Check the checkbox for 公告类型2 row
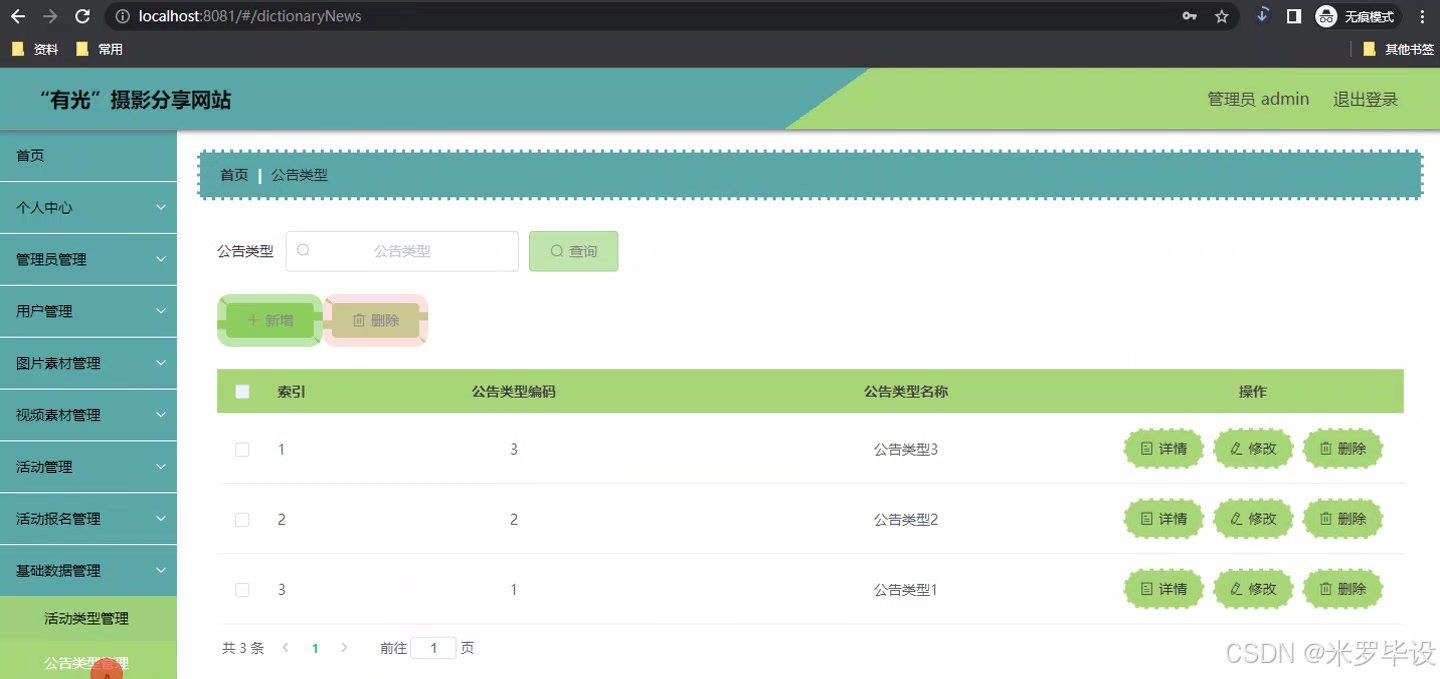The width and height of the screenshot is (1440, 679). (x=242, y=520)
